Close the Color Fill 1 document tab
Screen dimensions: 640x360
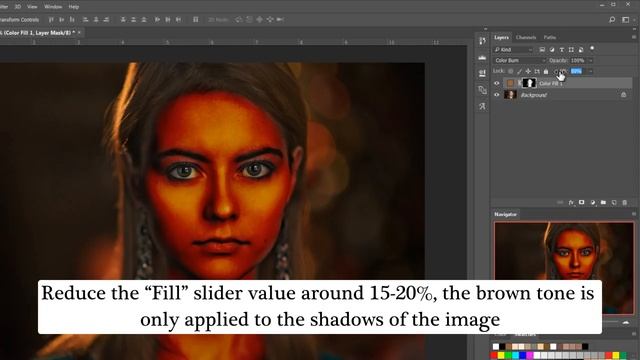(79, 32)
